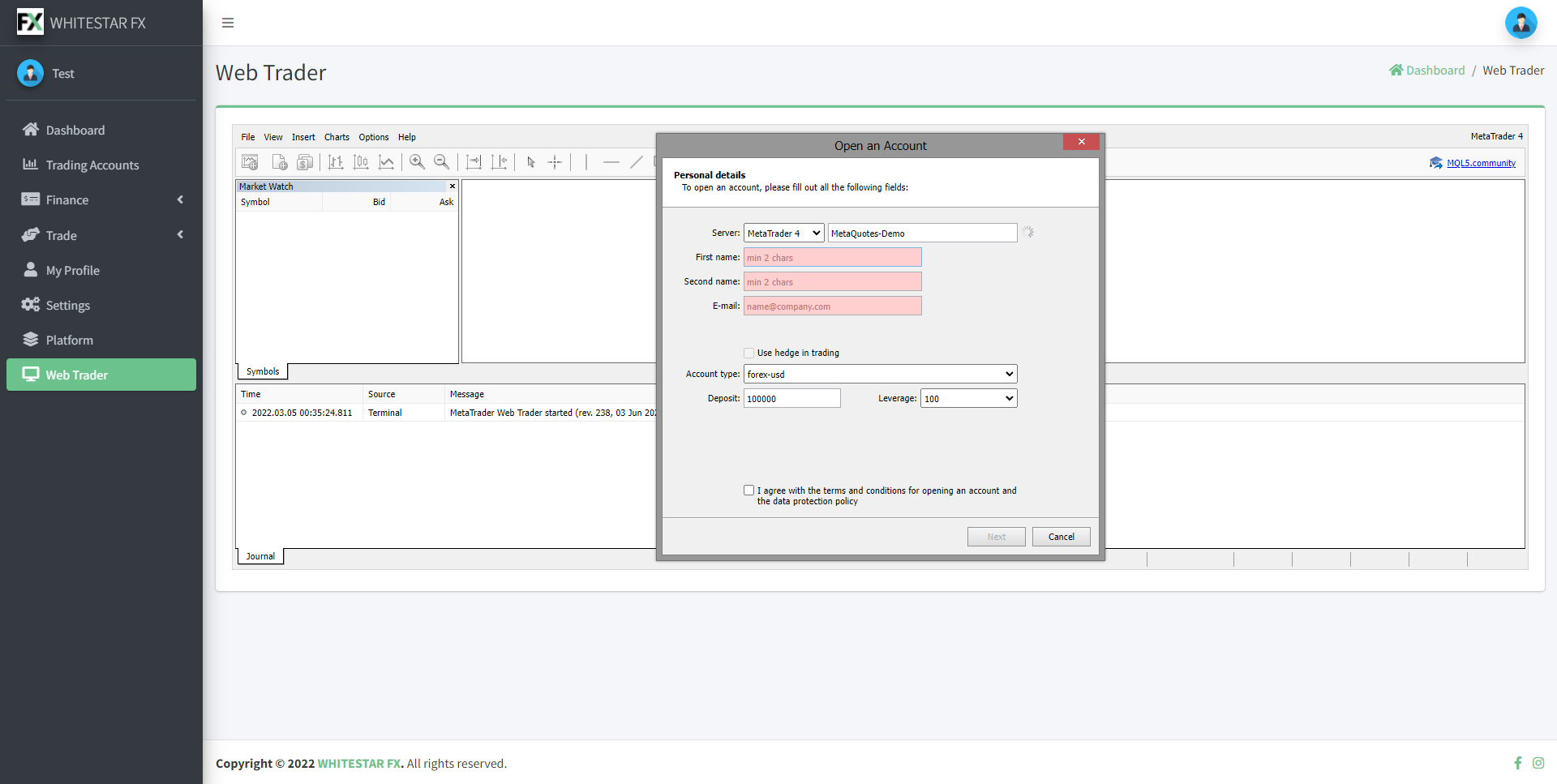This screenshot has width=1557, height=784.
Task: Click the New Chart toolbar icon
Action: coord(250,162)
